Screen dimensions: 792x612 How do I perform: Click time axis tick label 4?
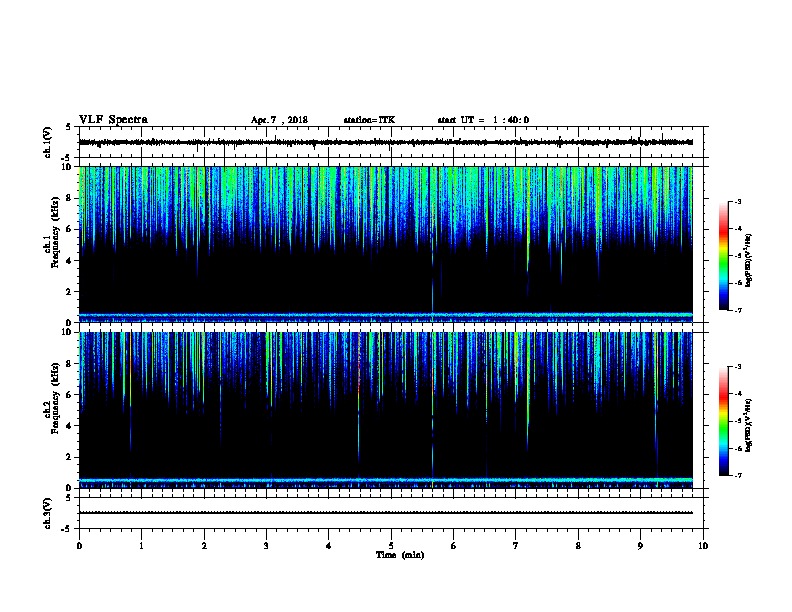[x=329, y=546]
